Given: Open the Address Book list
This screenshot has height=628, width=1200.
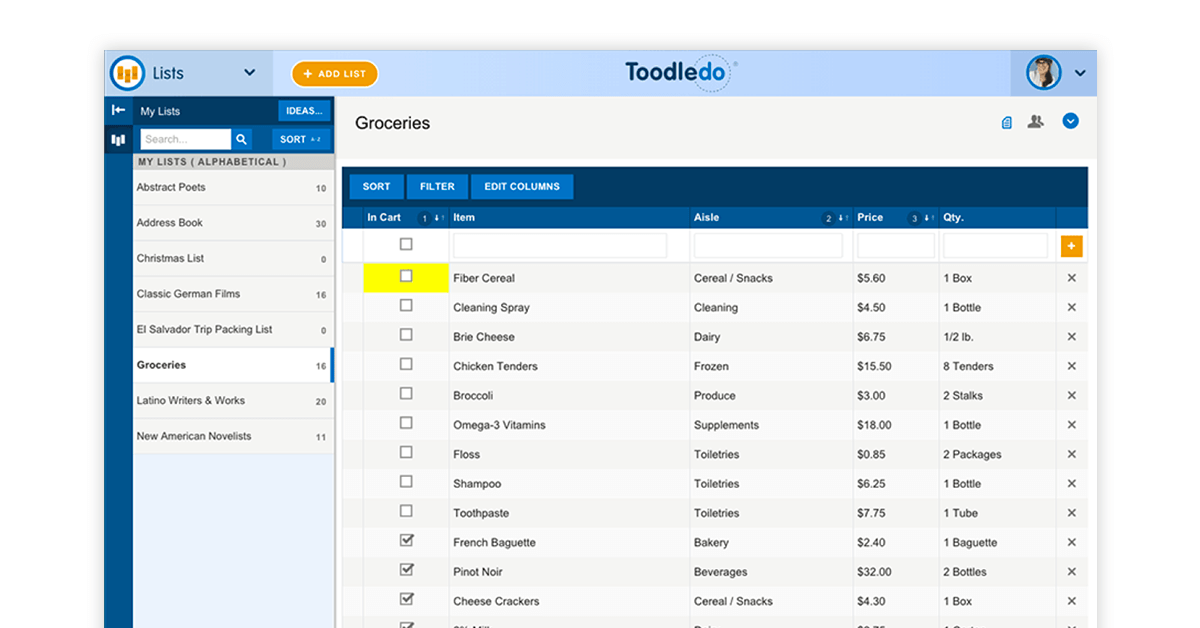Looking at the screenshot, I should pyautogui.click(x=233, y=223).
